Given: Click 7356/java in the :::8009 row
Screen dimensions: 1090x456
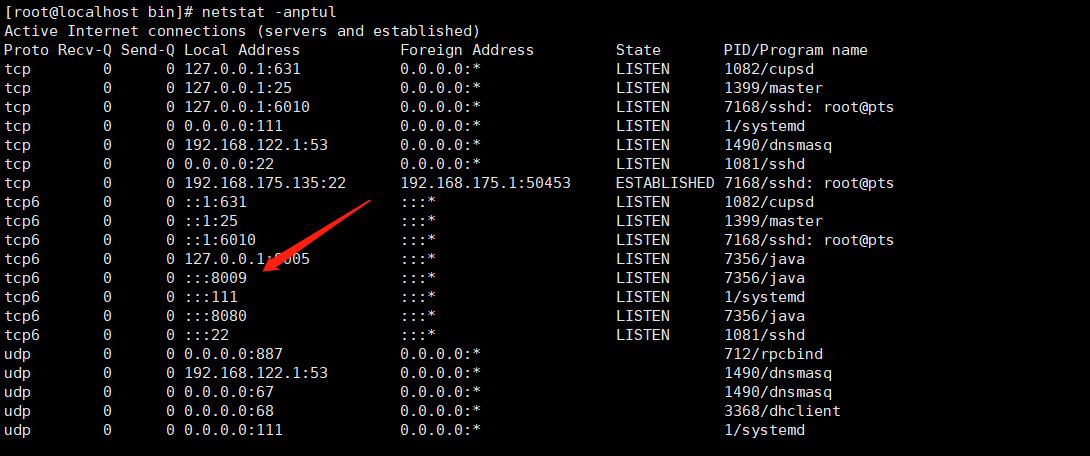Looking at the screenshot, I should pyautogui.click(x=764, y=278).
